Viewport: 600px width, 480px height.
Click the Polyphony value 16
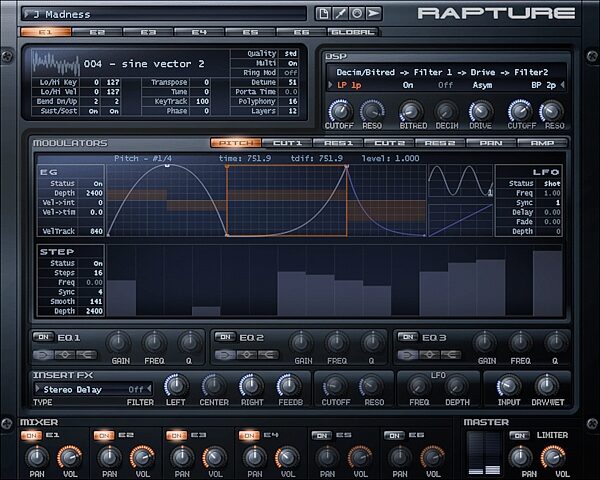coord(292,101)
